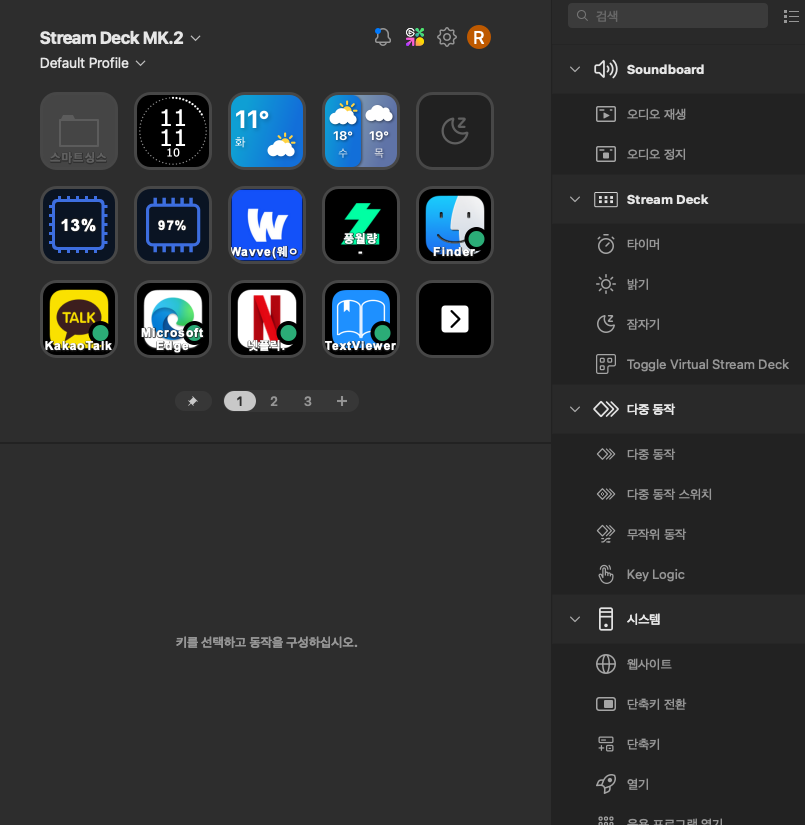Toggle the pin button beside page numbers
805x825 pixels.
[x=193, y=401]
